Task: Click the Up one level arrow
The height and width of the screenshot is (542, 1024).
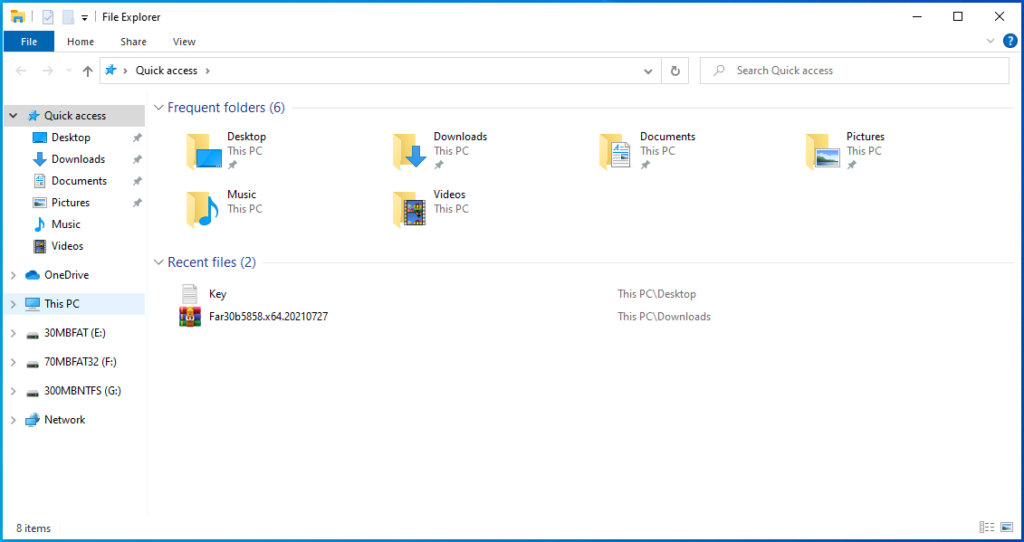Action: [88, 71]
